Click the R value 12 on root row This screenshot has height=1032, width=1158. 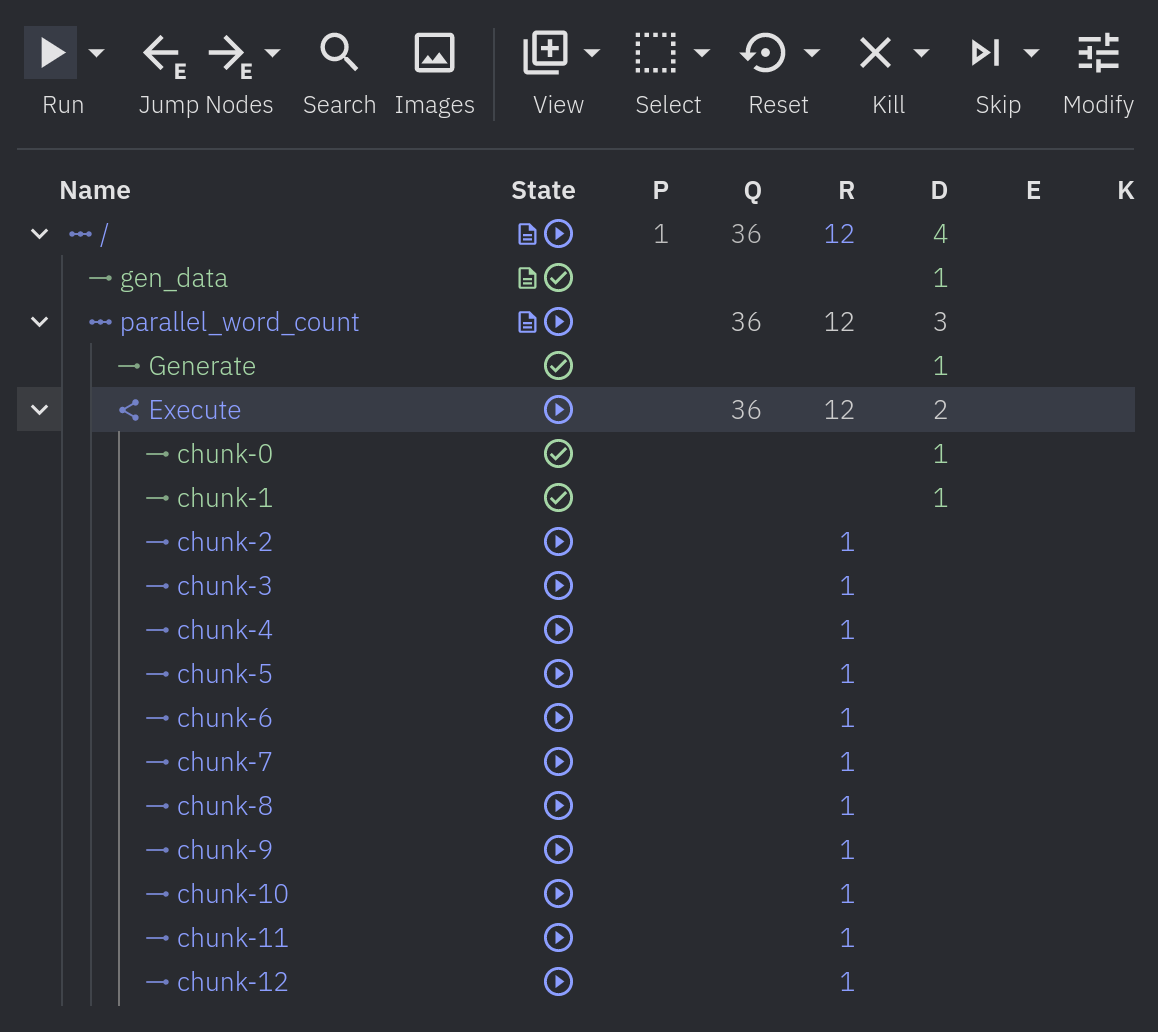click(x=840, y=234)
